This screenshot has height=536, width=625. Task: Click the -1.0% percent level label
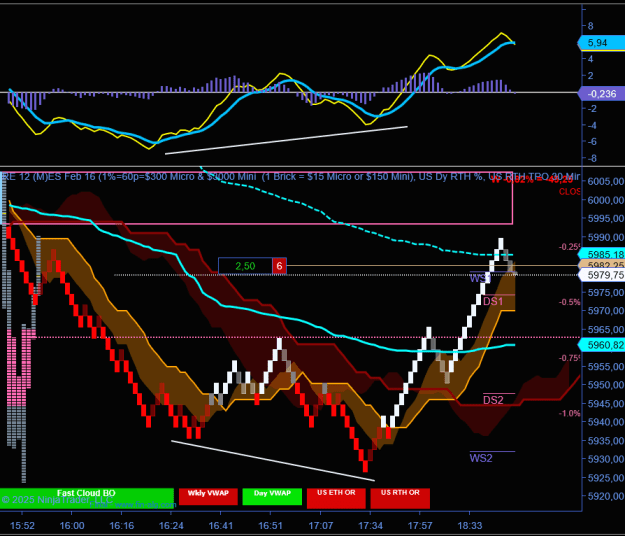pyautogui.click(x=569, y=413)
